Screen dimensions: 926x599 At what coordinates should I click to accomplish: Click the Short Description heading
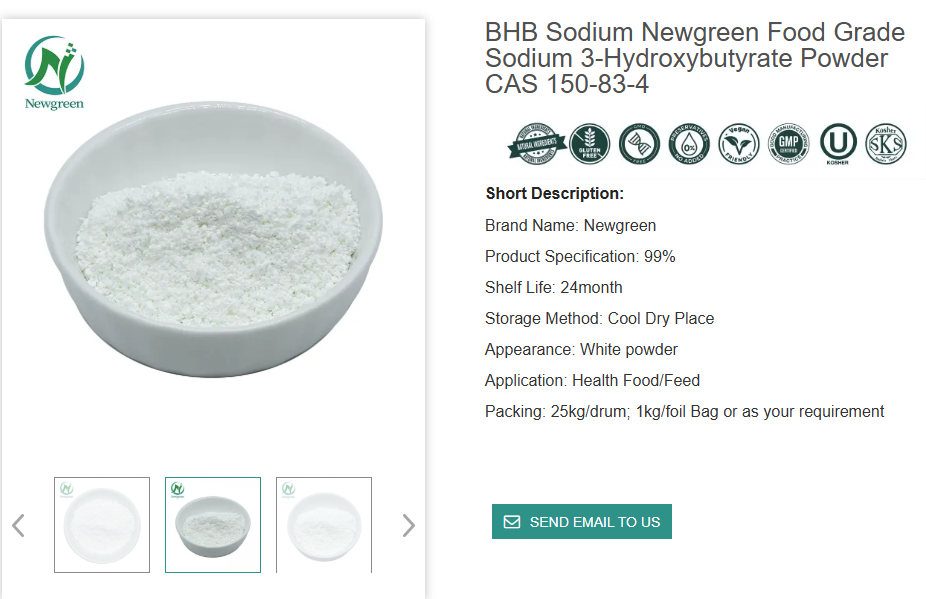click(x=554, y=194)
